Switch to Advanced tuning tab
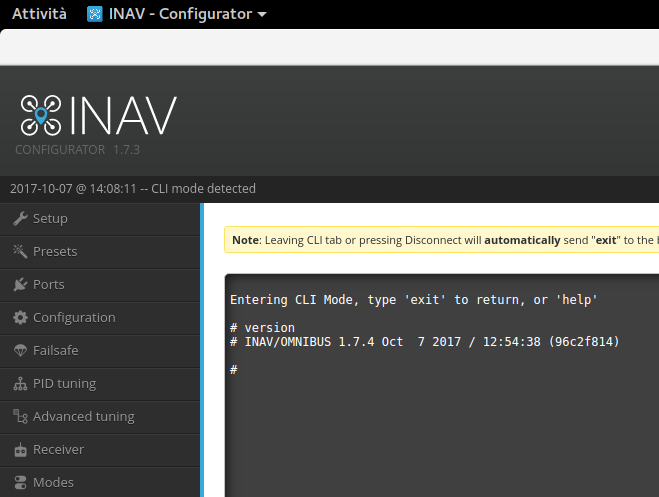 [100, 417]
